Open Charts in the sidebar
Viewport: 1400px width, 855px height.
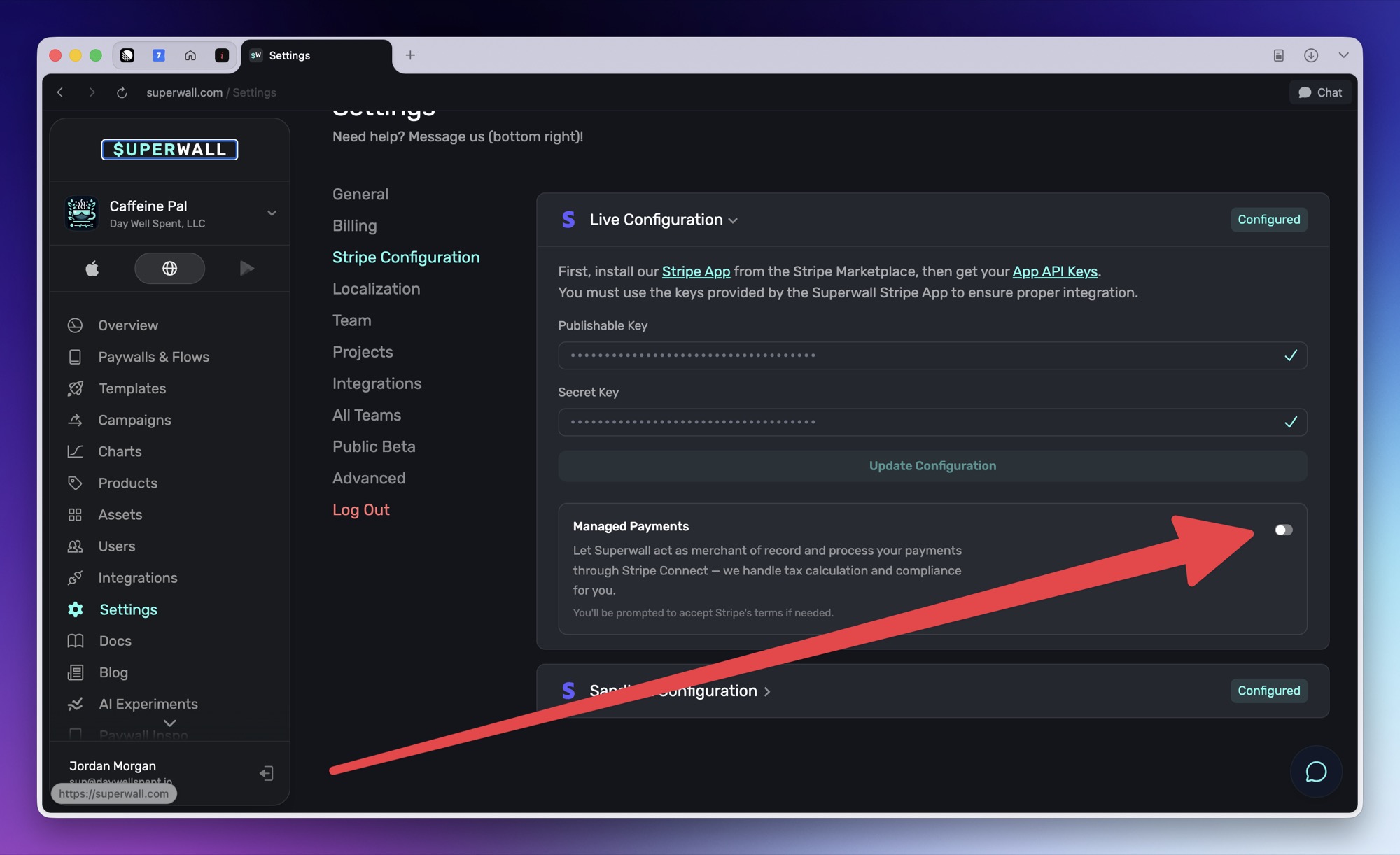[120, 451]
